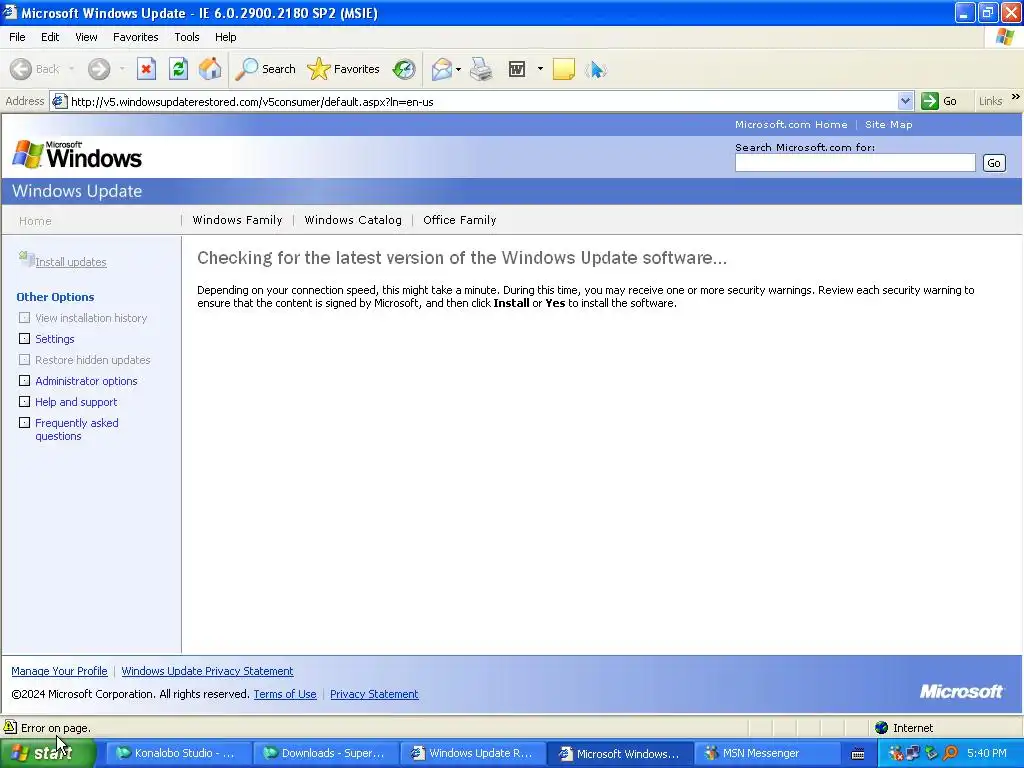
Task: Open the Forward button history dropdown
Action: (x=122, y=69)
